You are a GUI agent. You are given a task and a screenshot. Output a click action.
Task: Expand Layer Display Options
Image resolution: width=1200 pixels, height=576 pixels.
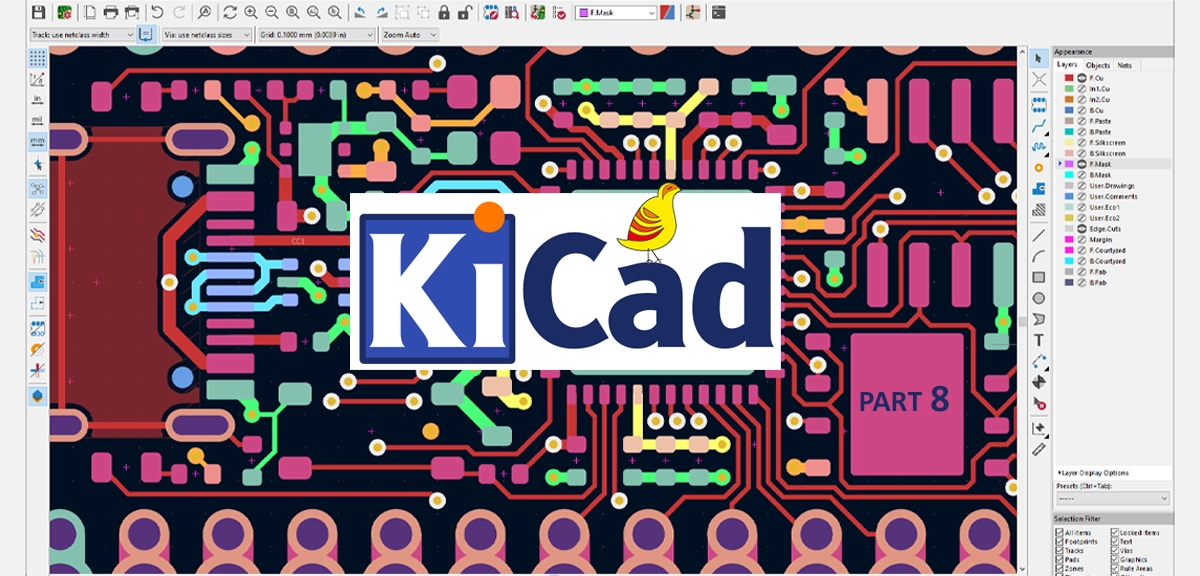tap(1094, 473)
